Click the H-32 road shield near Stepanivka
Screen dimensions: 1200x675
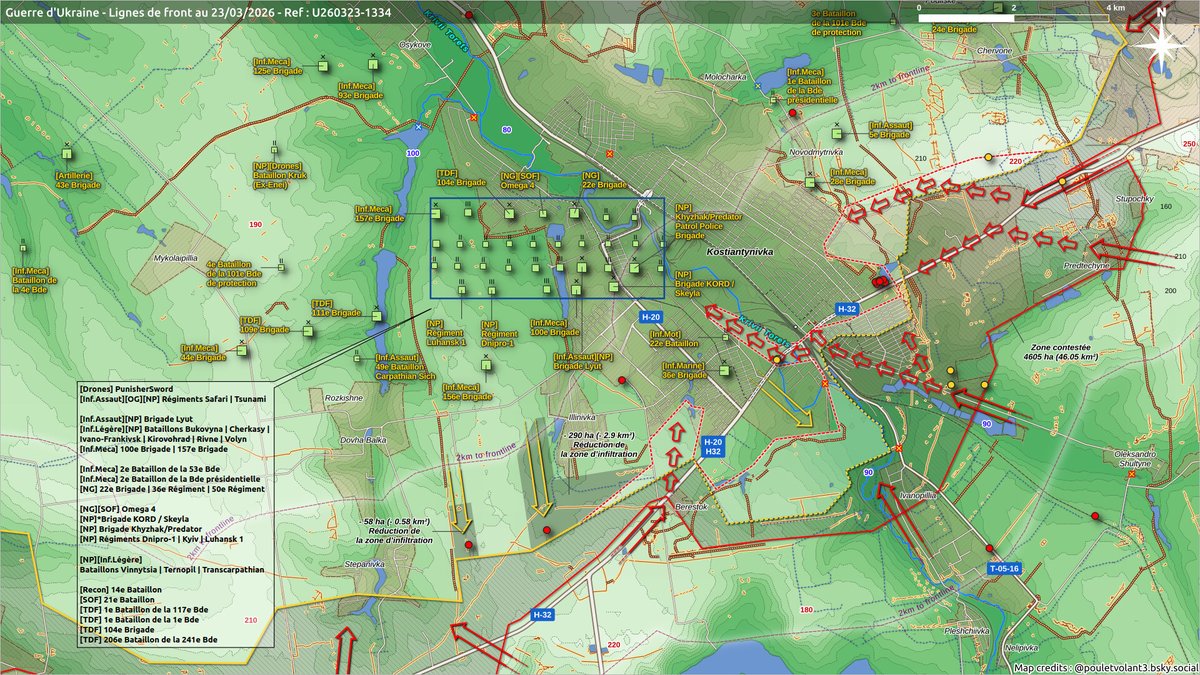[x=542, y=613]
